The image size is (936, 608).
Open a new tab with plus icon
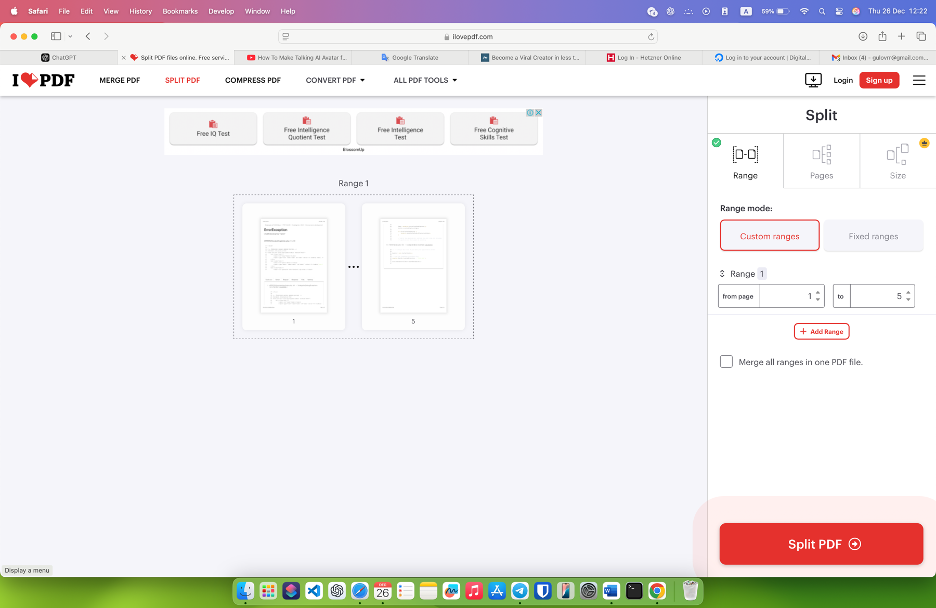pyautogui.click(x=901, y=36)
